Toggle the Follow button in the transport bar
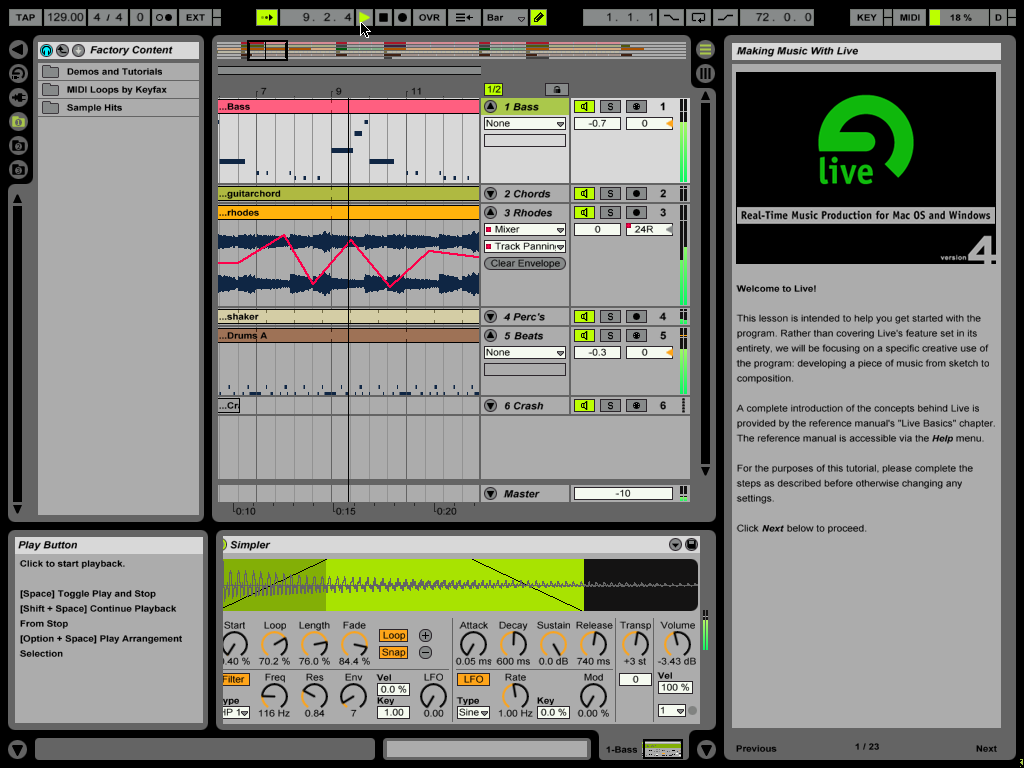The height and width of the screenshot is (768, 1024). 266,18
